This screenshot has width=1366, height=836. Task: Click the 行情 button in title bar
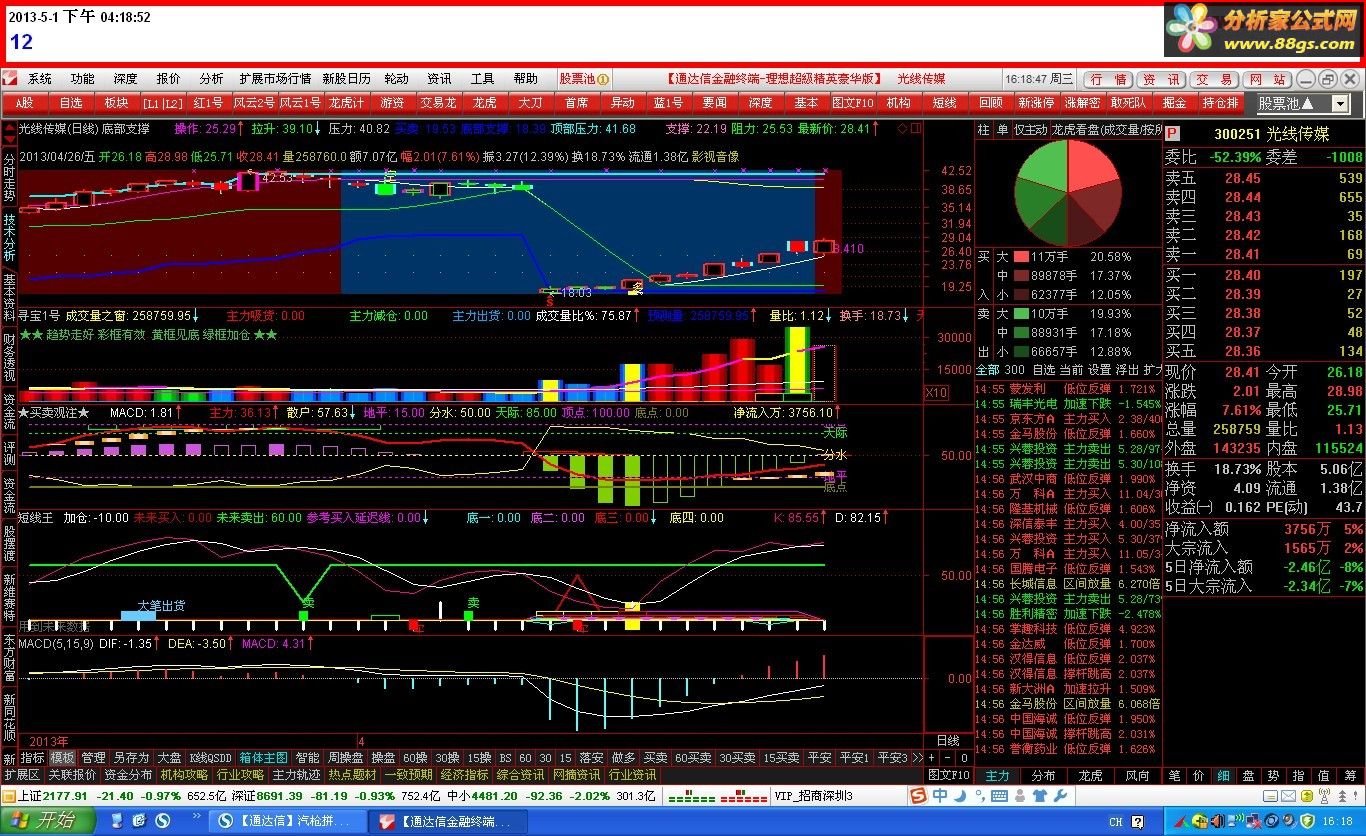tap(1107, 79)
